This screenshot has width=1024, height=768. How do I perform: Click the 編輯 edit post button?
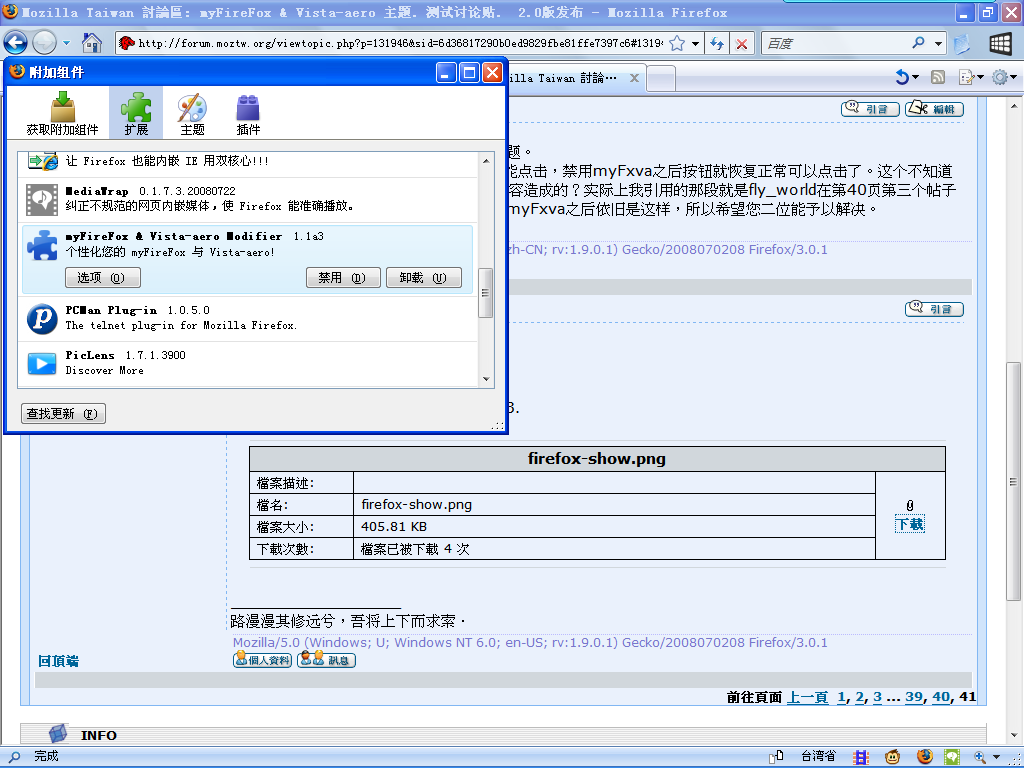click(x=935, y=108)
